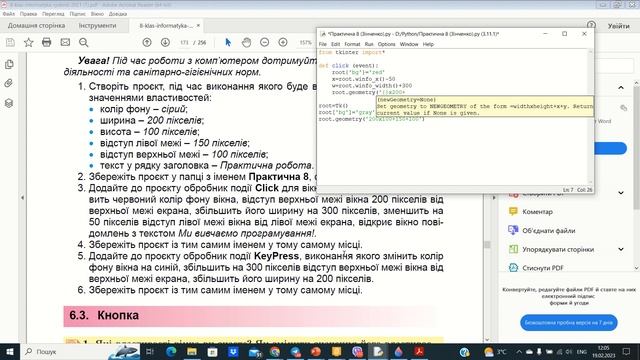Zoom in with the plus circle icon

tap(283, 42)
